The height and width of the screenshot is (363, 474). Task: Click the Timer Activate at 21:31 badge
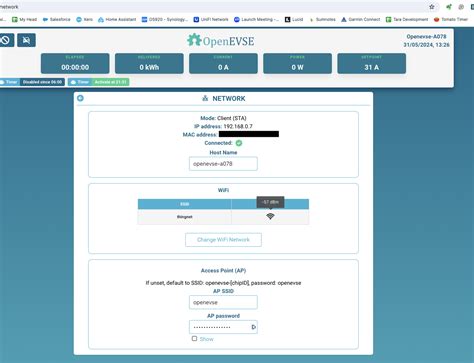99,82
